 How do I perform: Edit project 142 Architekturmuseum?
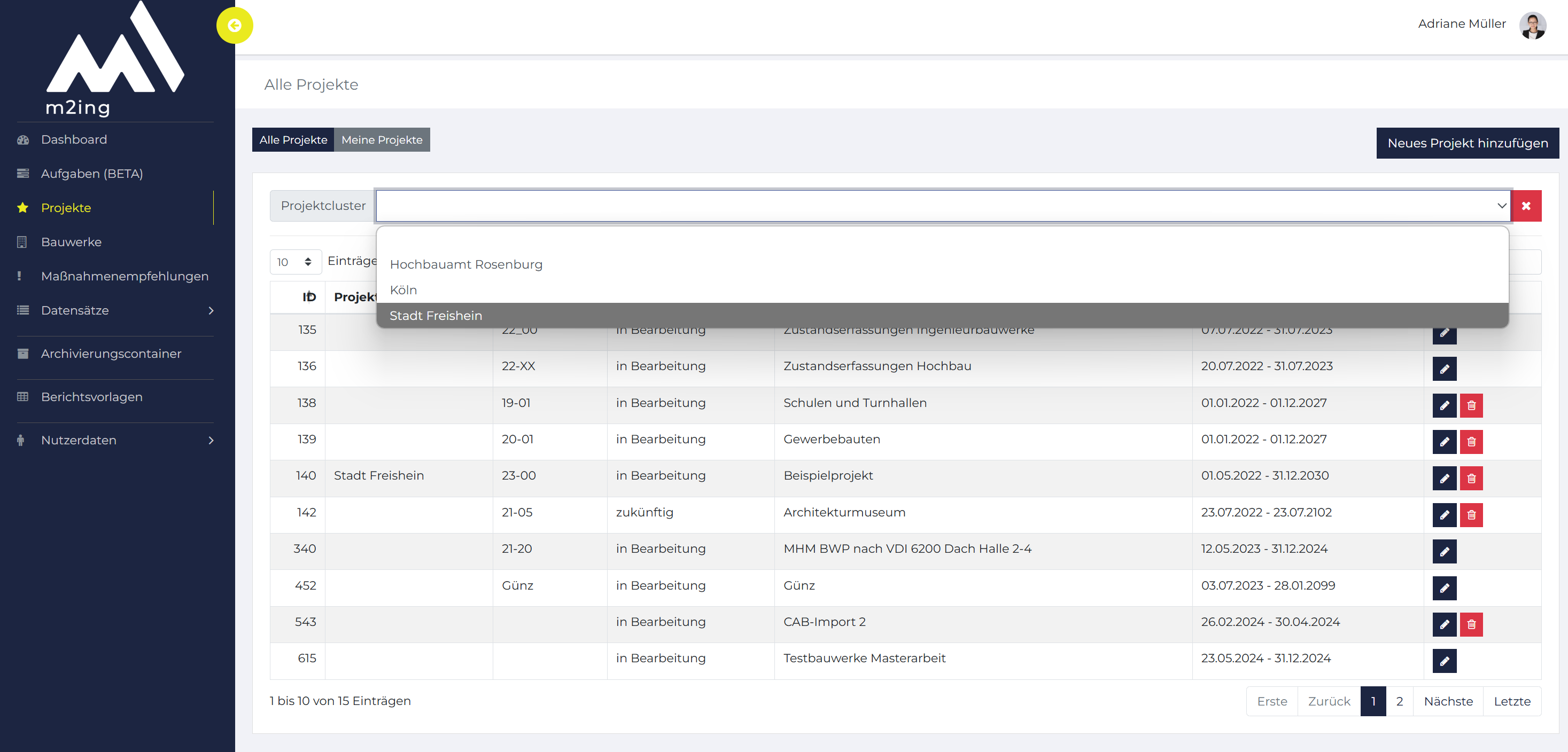(1444, 515)
